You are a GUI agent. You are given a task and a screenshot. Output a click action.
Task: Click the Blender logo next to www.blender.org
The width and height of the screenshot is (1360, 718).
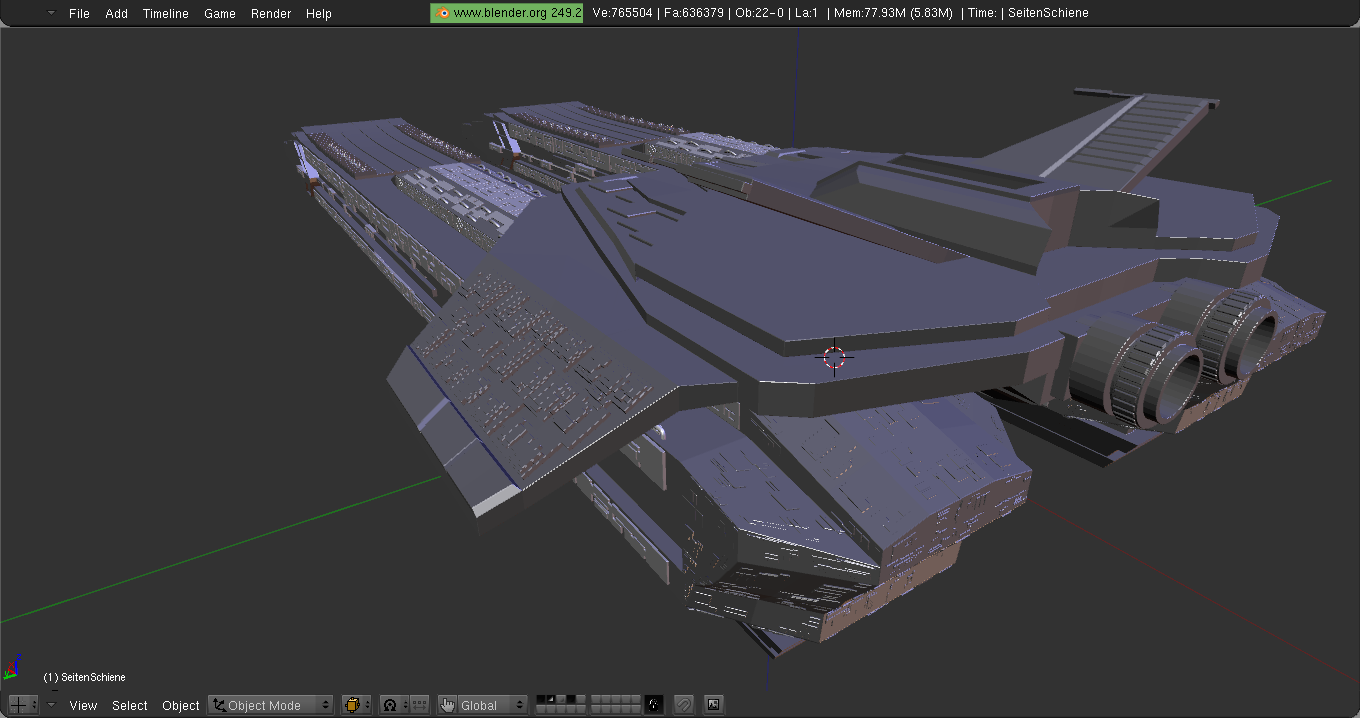pyautogui.click(x=441, y=13)
